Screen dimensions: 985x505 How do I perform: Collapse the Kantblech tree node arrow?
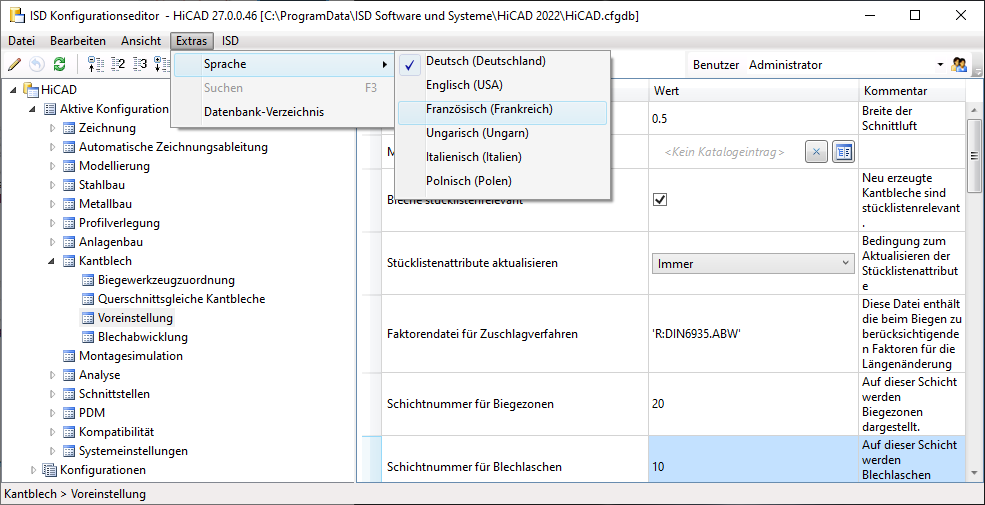53,261
